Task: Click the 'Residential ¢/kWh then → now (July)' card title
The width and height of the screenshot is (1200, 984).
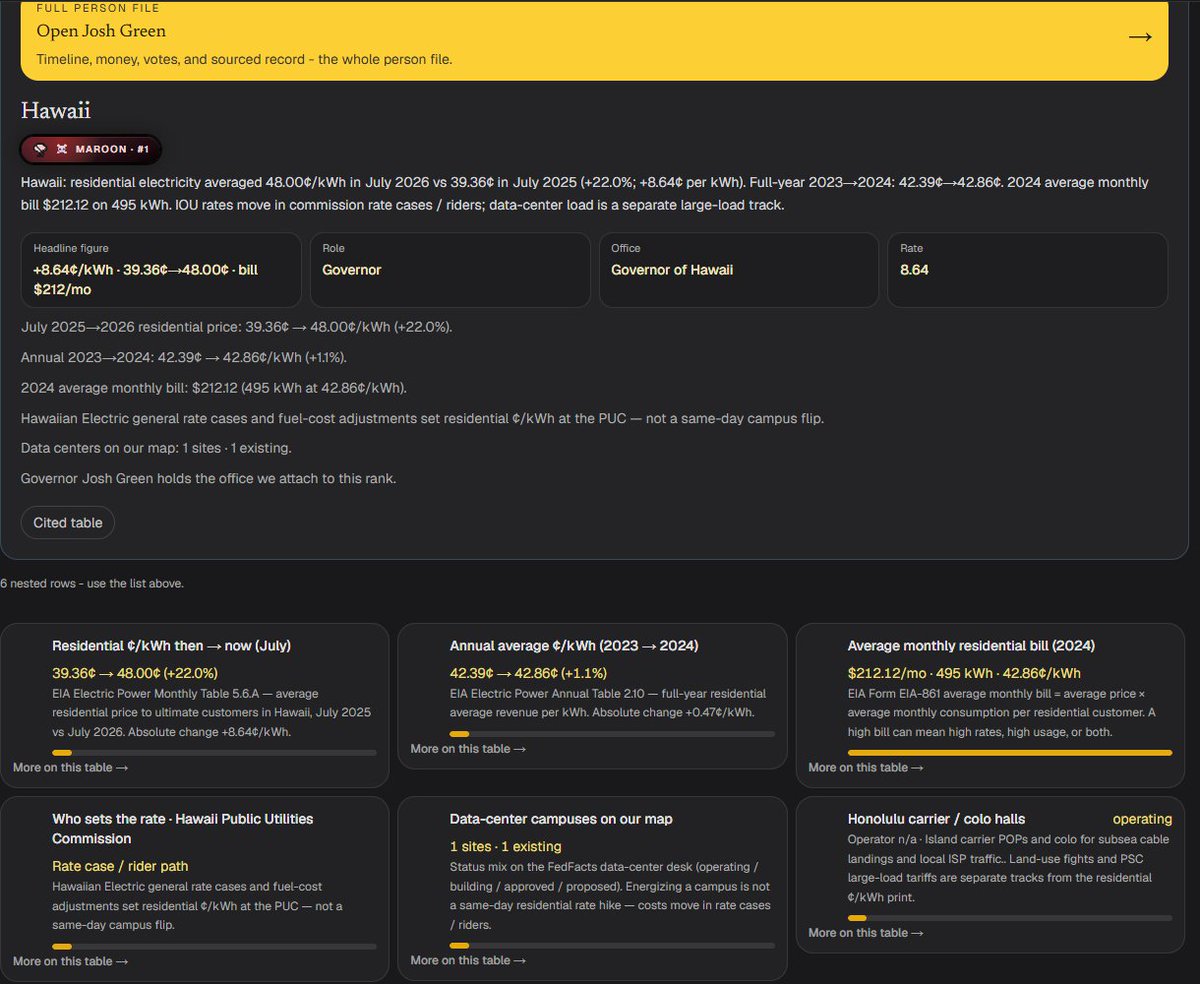Action: [x=172, y=646]
